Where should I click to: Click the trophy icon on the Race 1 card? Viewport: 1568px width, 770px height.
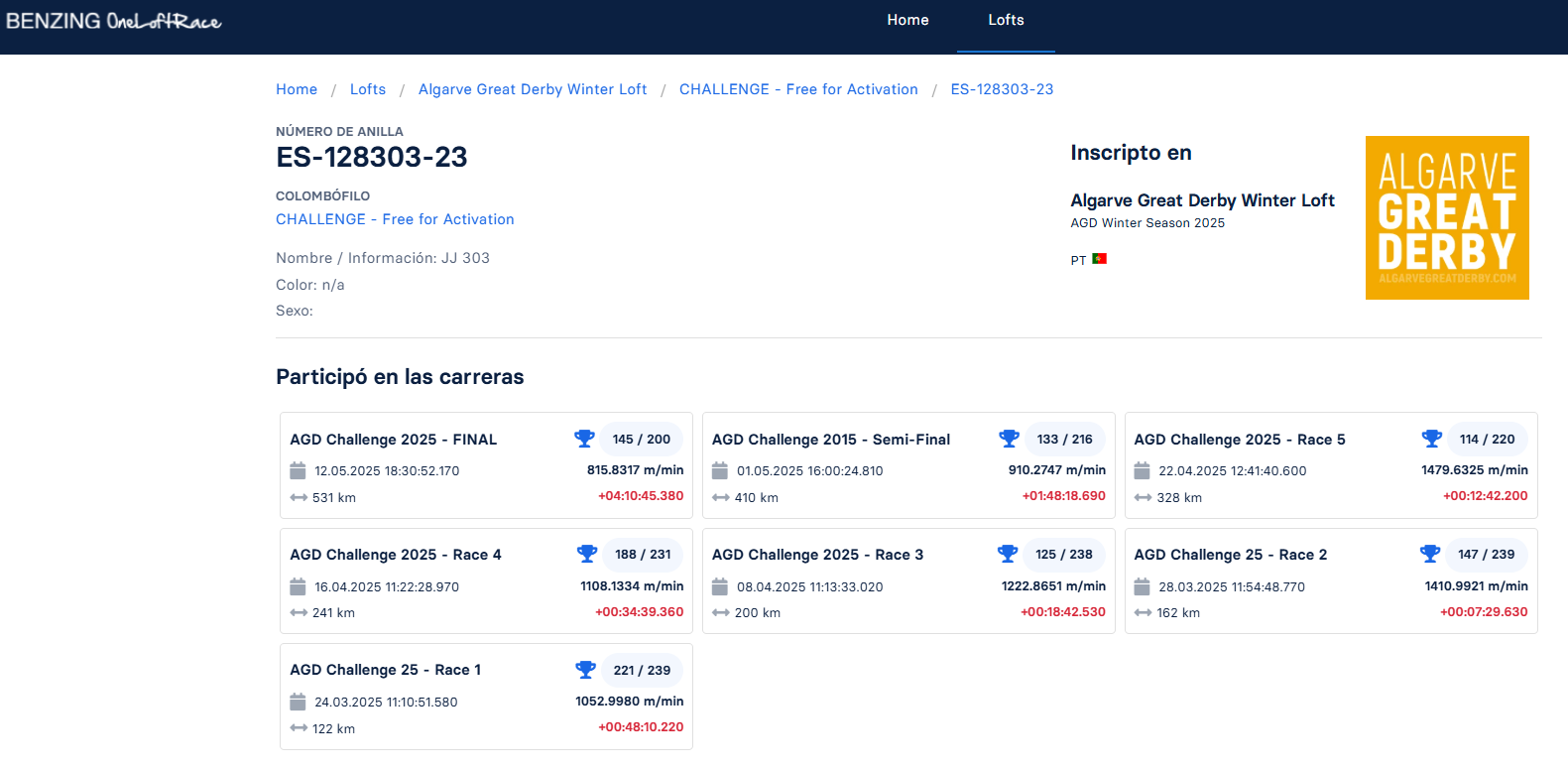click(x=585, y=670)
